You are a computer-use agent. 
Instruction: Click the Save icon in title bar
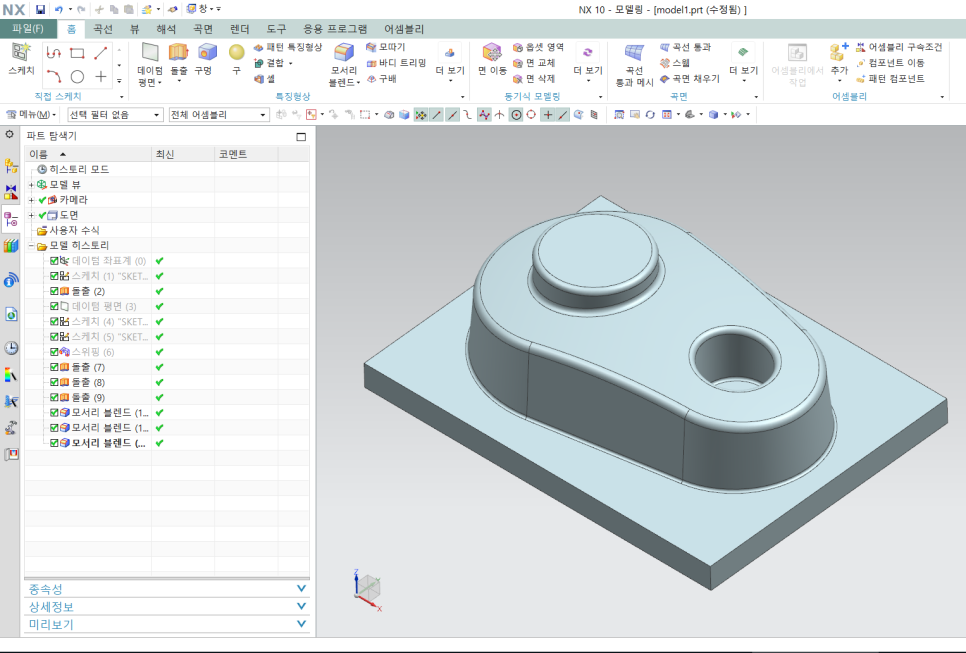(40, 9)
